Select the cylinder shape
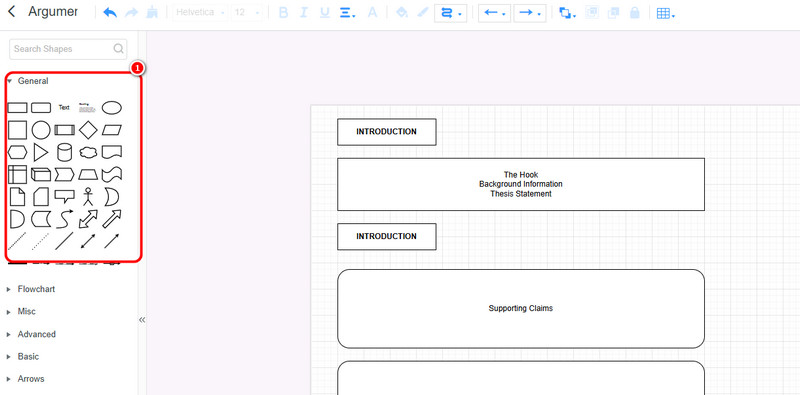 pyautogui.click(x=65, y=152)
